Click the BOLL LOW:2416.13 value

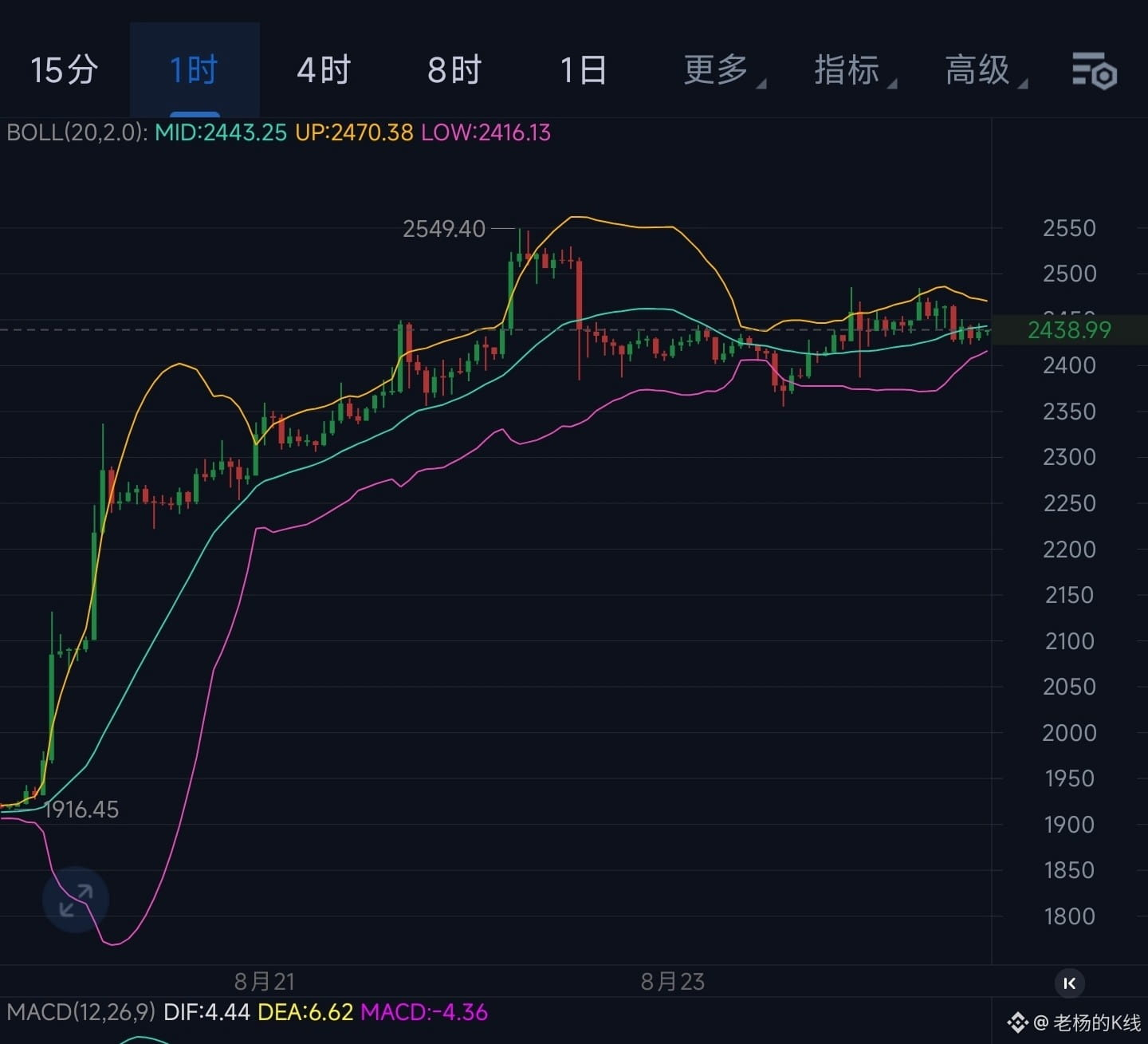(486, 132)
